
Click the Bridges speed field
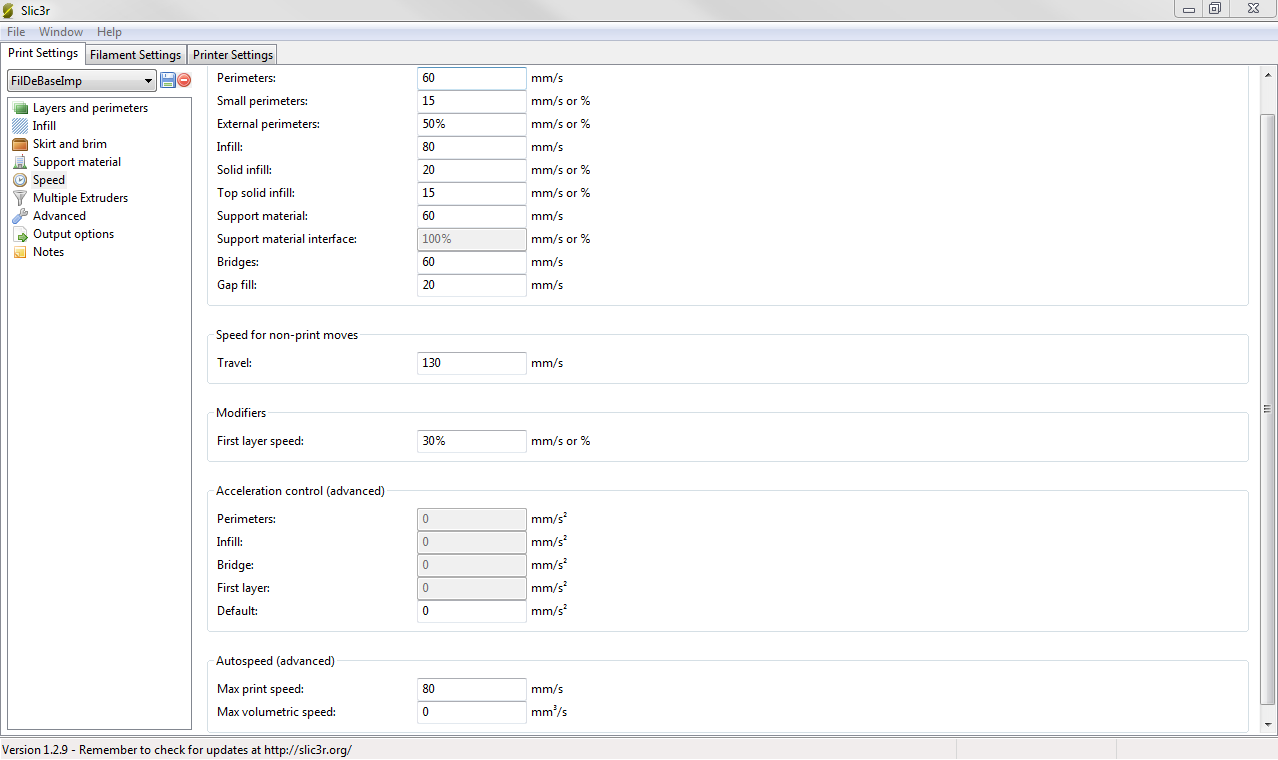click(x=472, y=262)
